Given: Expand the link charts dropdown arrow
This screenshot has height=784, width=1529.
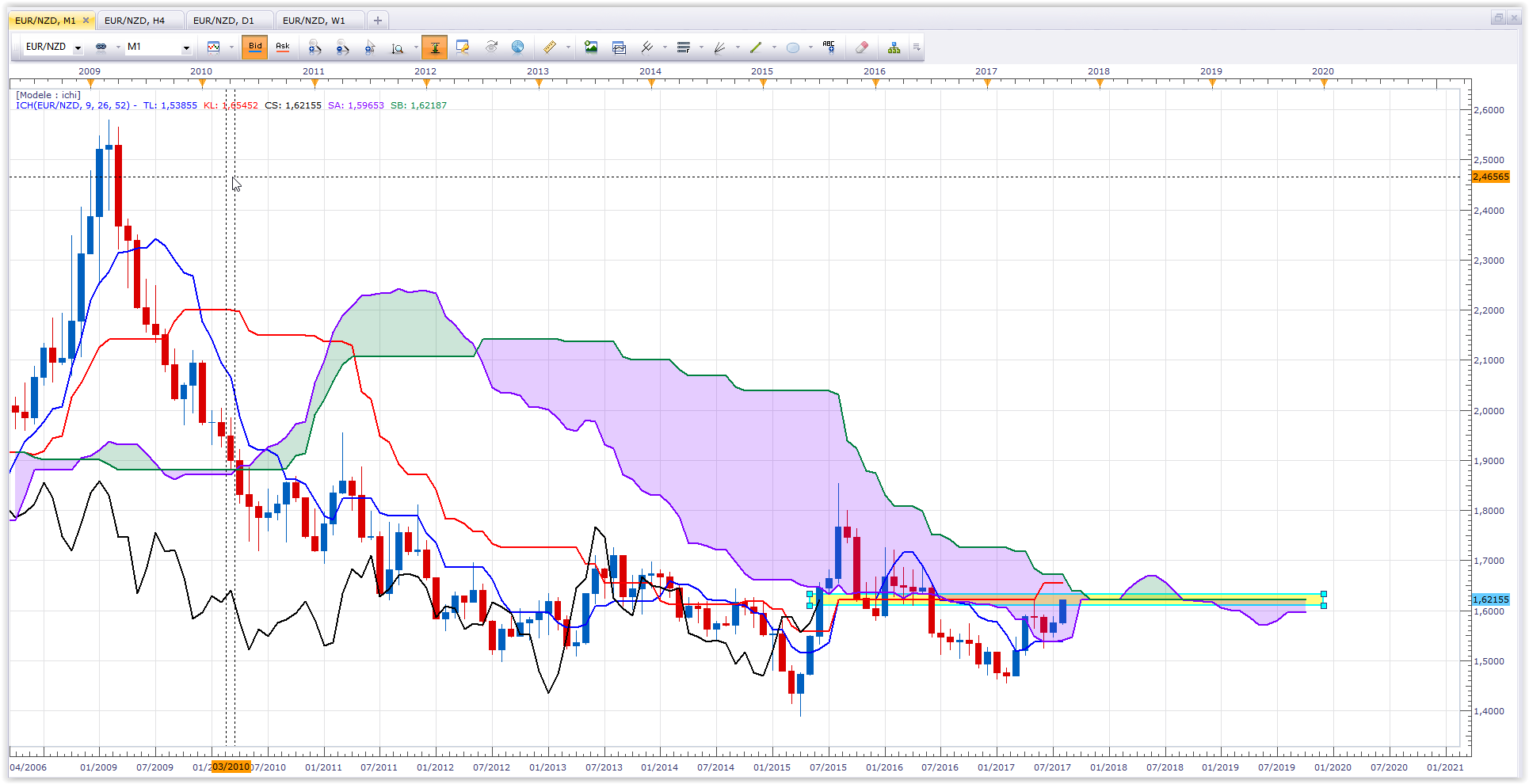Looking at the screenshot, I should [x=118, y=48].
